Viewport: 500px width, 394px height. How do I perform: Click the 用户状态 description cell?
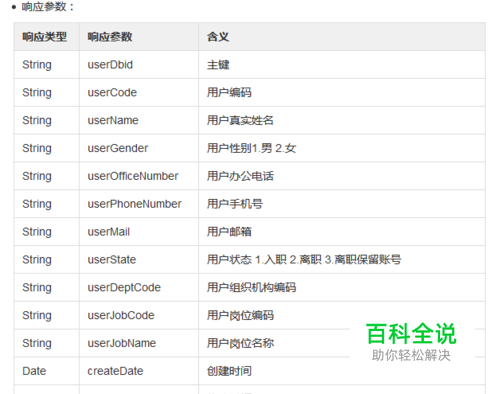[x=342, y=260]
